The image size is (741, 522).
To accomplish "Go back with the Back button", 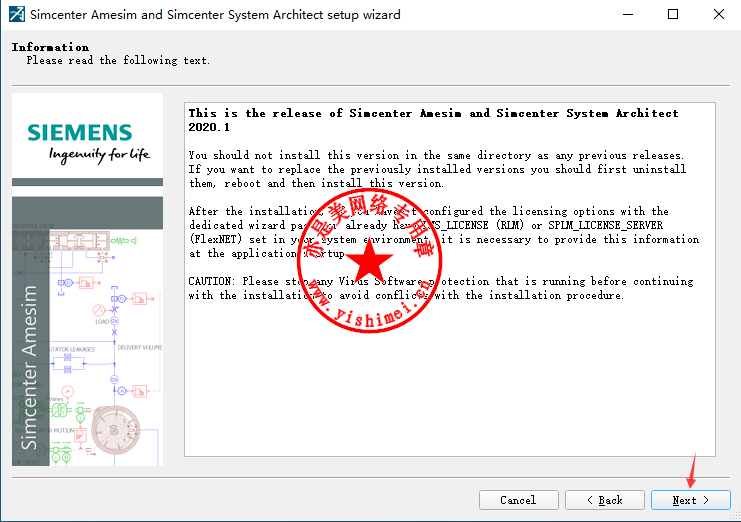I will click(604, 500).
